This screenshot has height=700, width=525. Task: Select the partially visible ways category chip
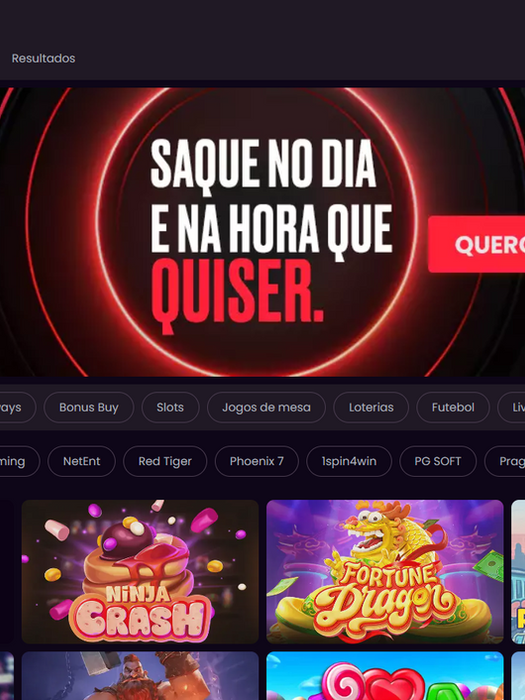[17, 407]
